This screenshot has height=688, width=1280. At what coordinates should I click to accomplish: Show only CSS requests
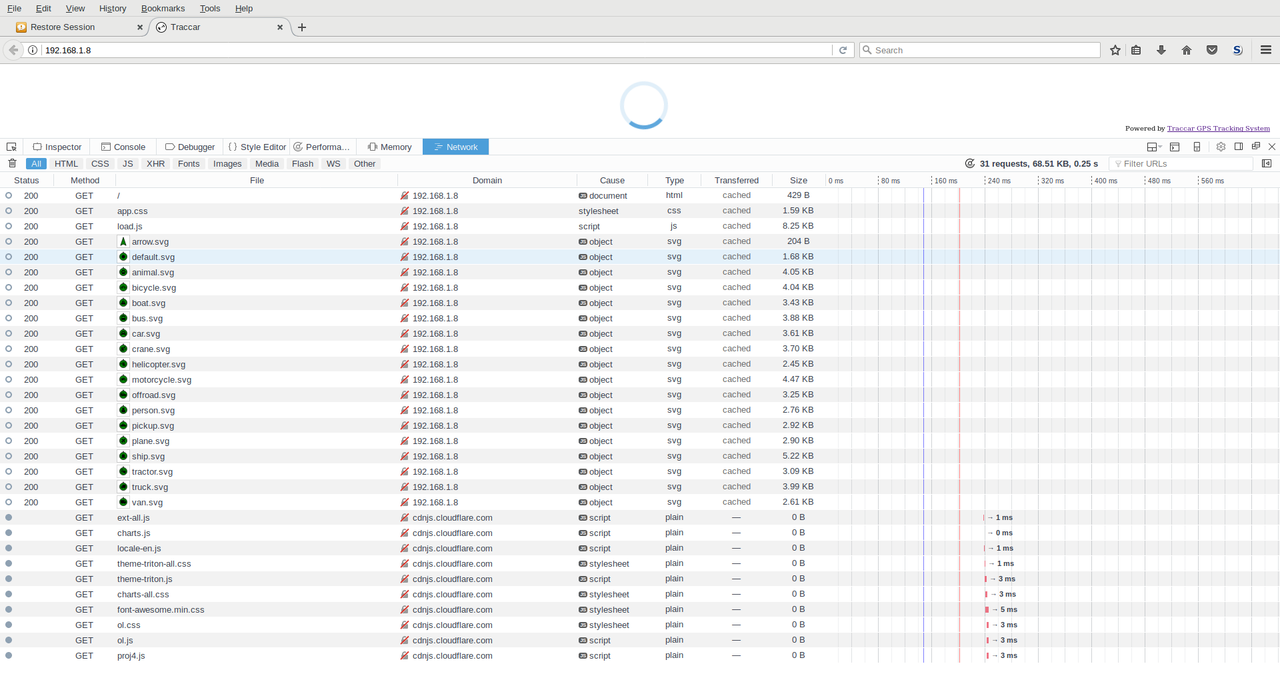[100, 164]
